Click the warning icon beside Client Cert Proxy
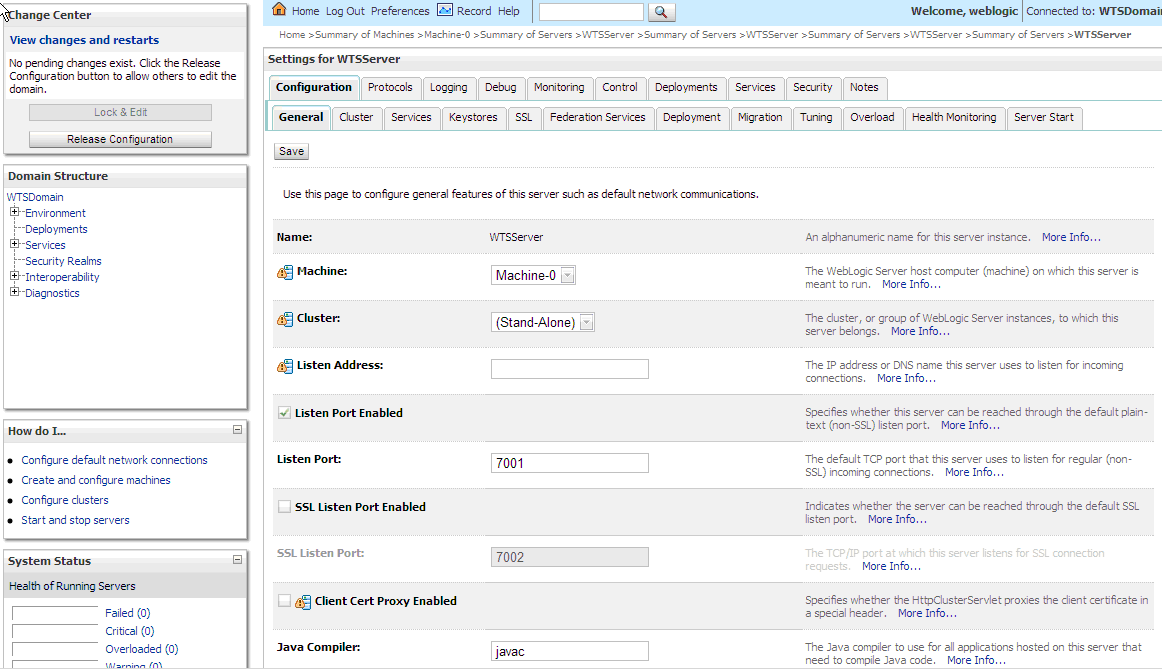Viewport: 1162px width, 669px height. coord(303,602)
